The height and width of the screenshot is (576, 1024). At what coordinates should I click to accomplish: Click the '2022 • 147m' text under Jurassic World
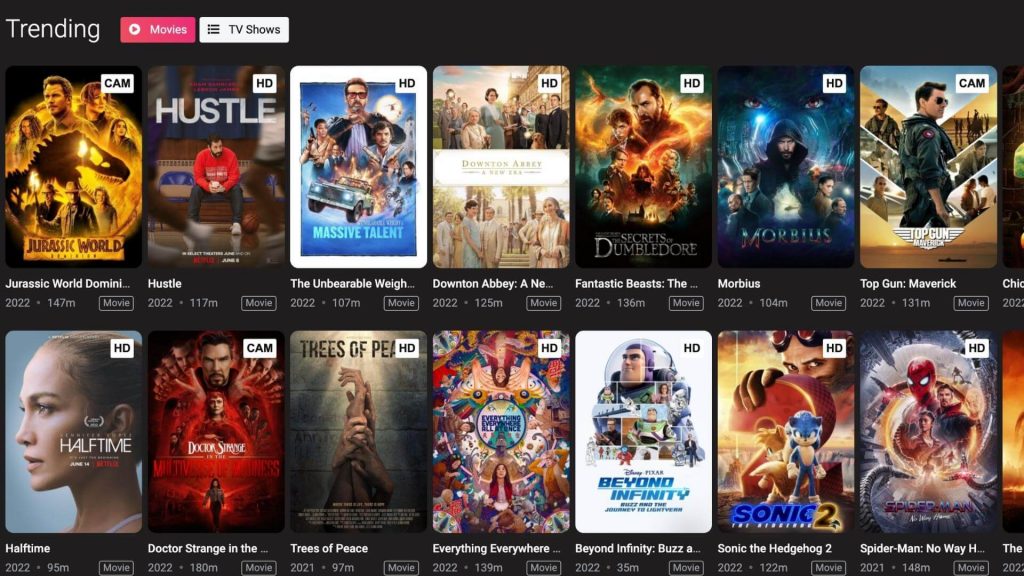point(40,303)
